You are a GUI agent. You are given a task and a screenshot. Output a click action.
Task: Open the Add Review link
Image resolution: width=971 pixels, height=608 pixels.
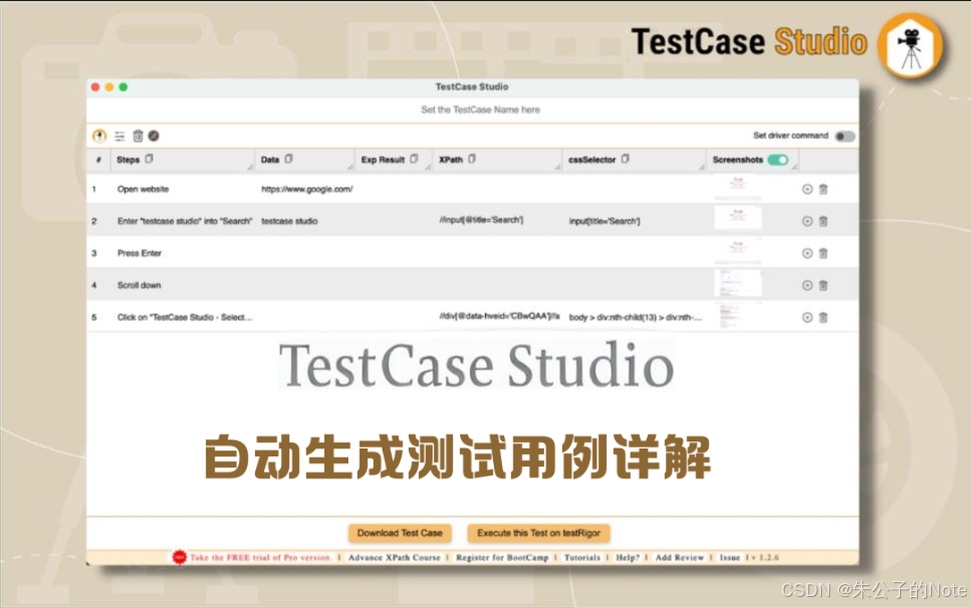[x=679, y=557]
